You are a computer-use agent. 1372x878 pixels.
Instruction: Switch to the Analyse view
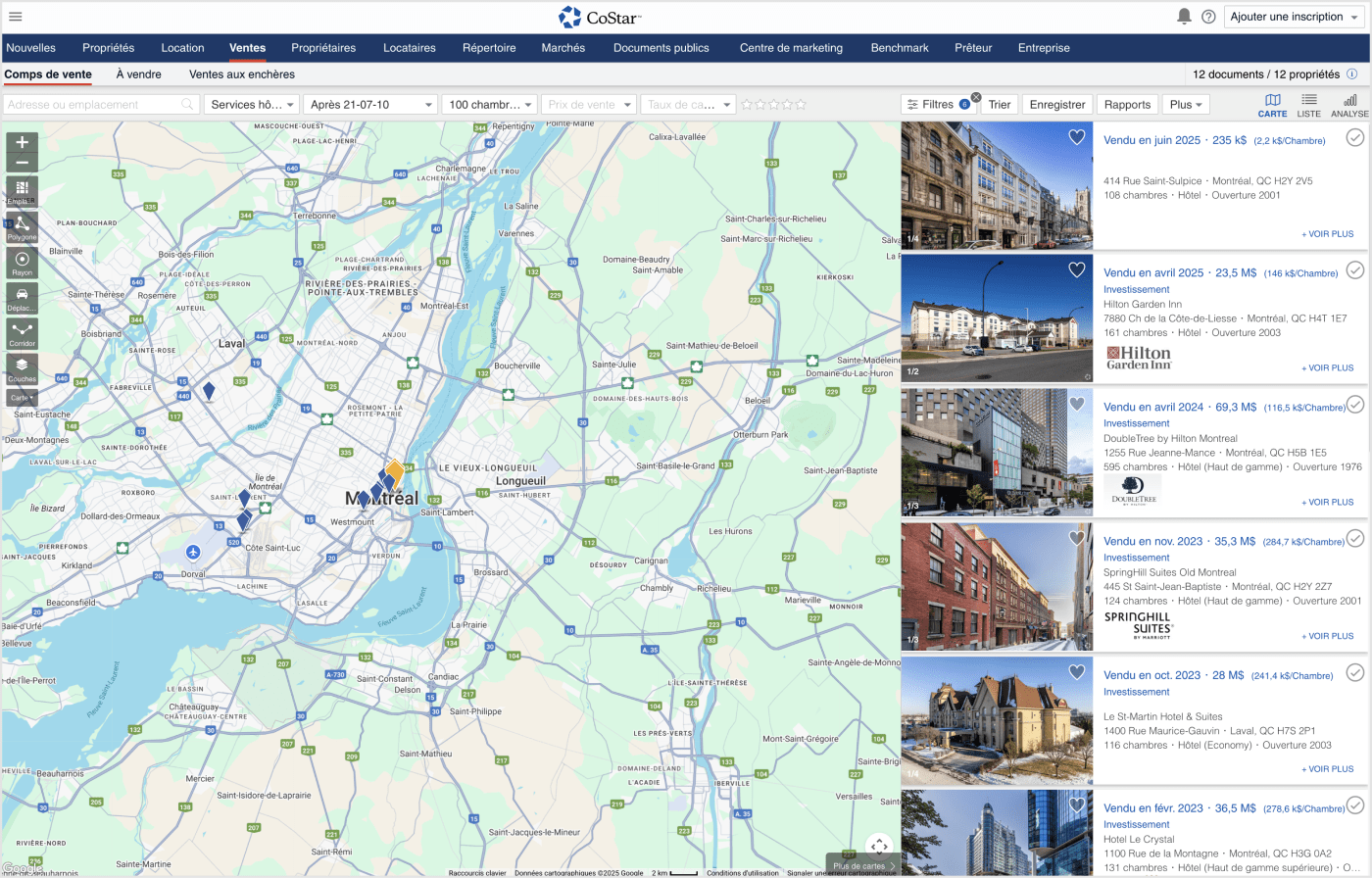(x=1349, y=105)
